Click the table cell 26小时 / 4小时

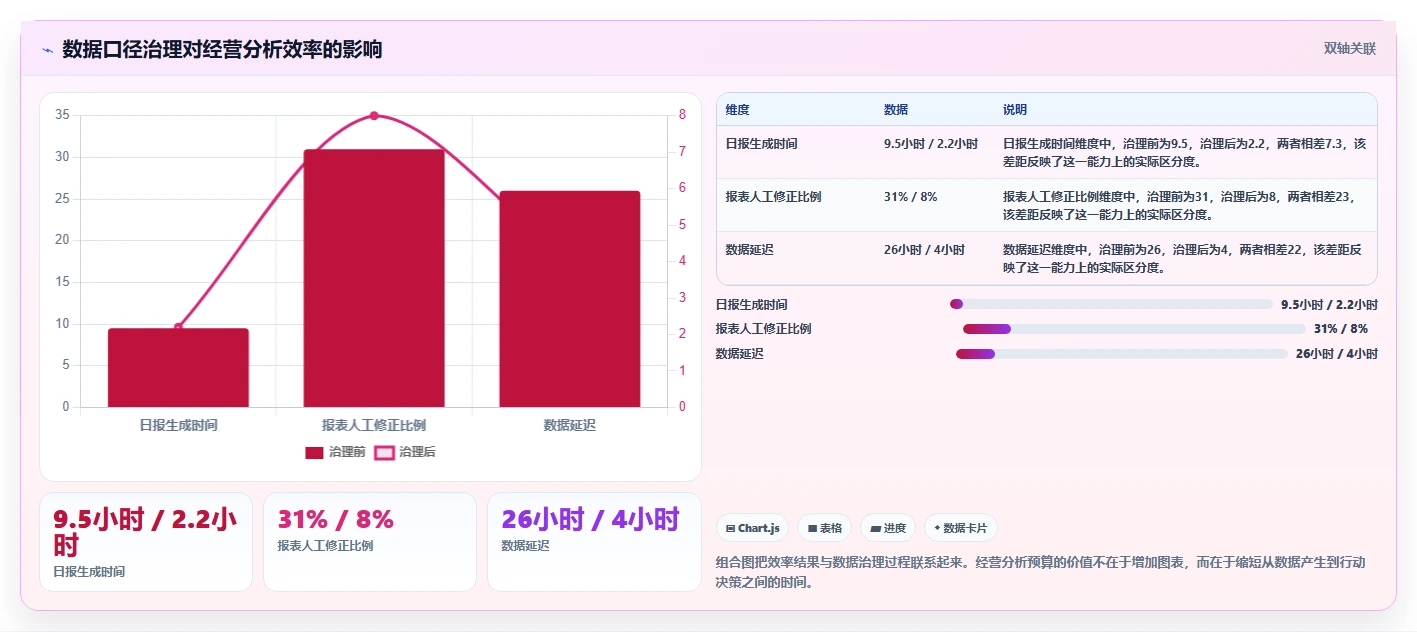tap(924, 250)
